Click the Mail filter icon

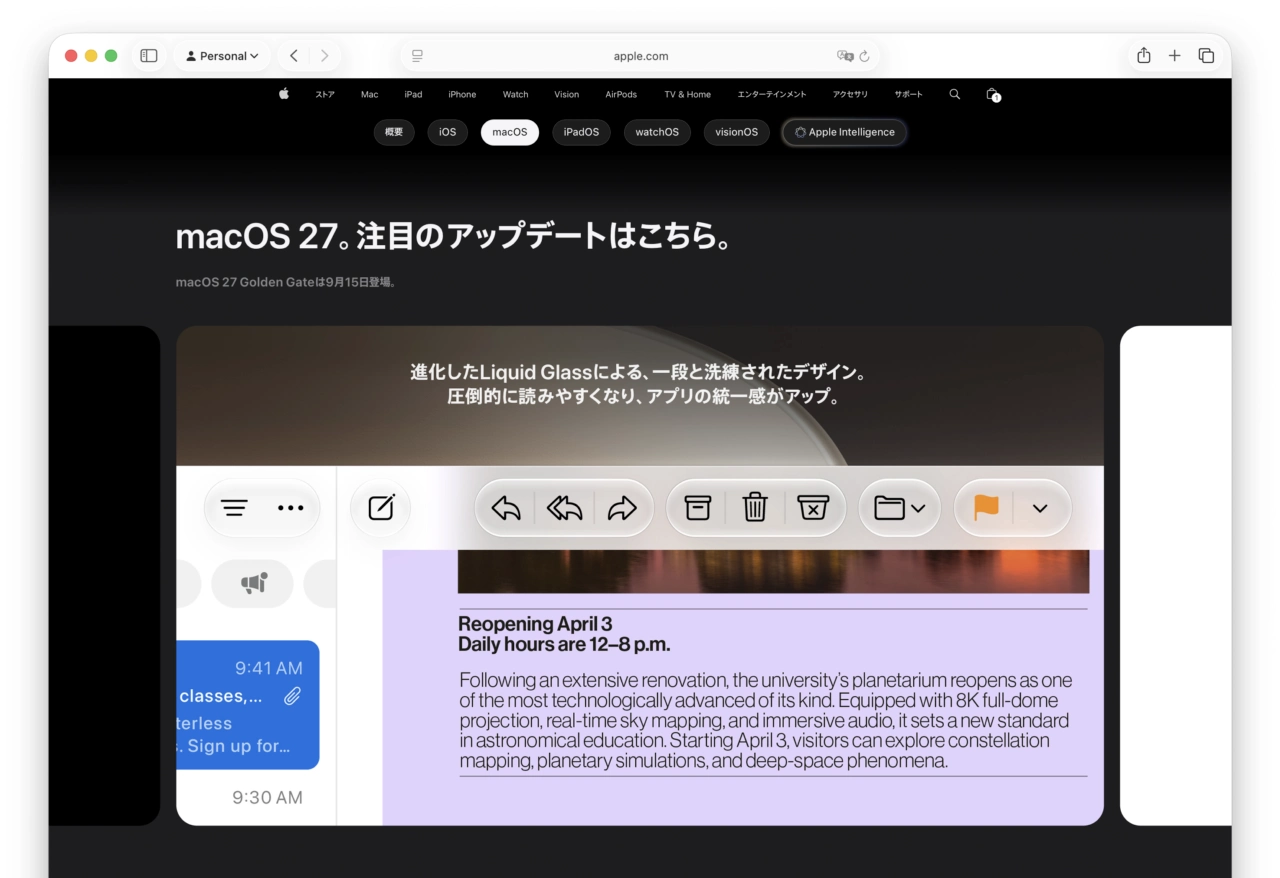[234, 508]
